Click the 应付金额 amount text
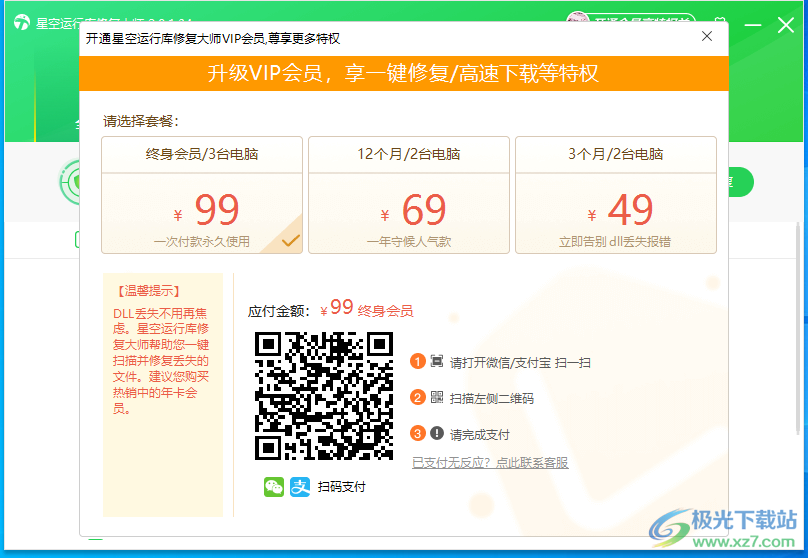Image resolution: width=808 pixels, height=558 pixels. (x=285, y=311)
